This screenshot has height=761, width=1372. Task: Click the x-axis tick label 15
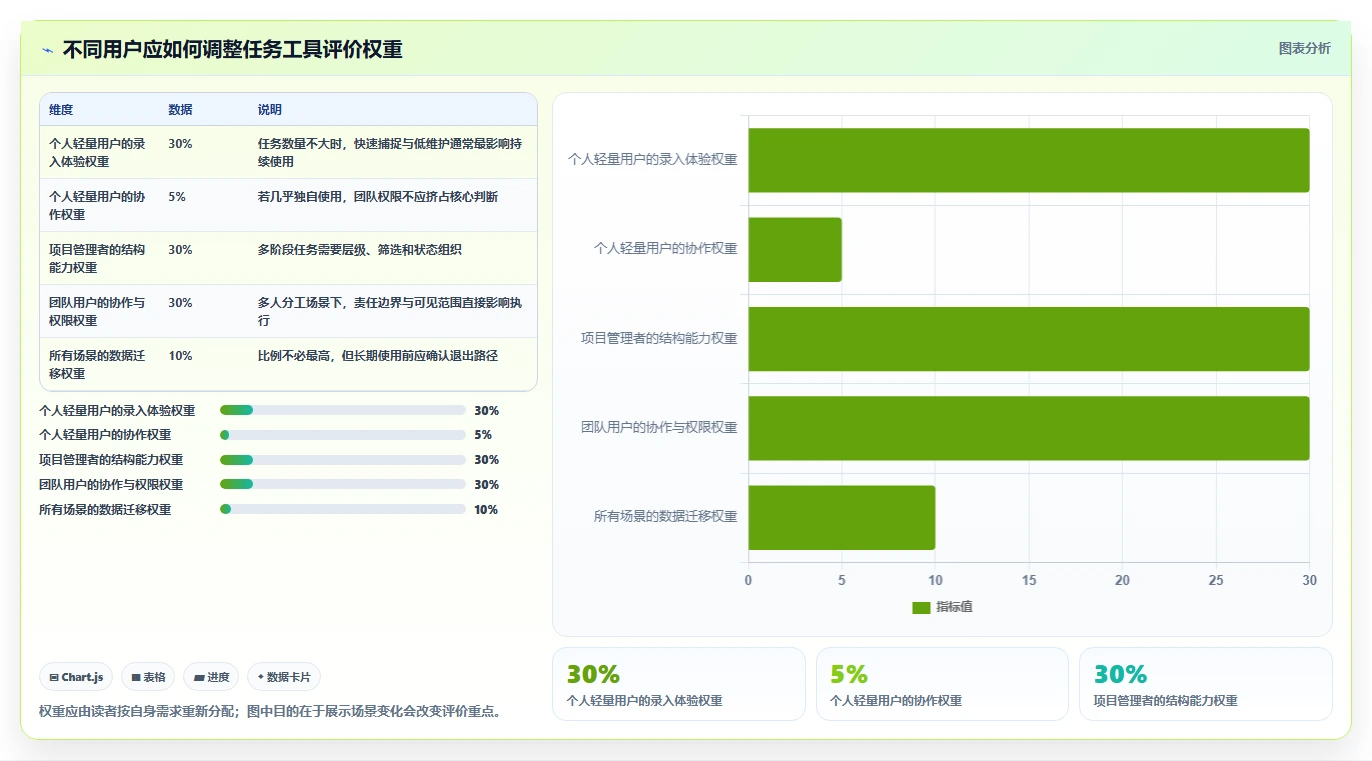click(x=1029, y=581)
